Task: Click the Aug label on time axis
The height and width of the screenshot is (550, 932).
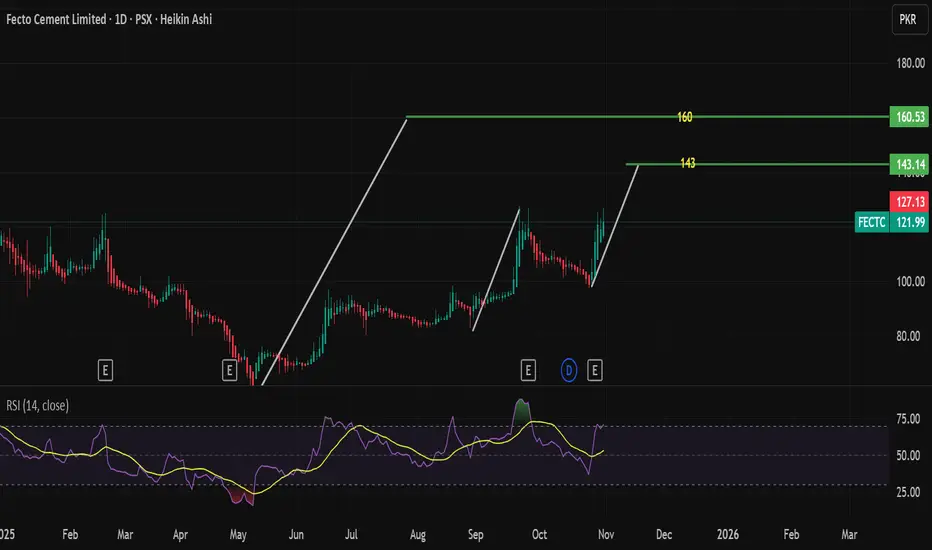Action: pyautogui.click(x=418, y=535)
